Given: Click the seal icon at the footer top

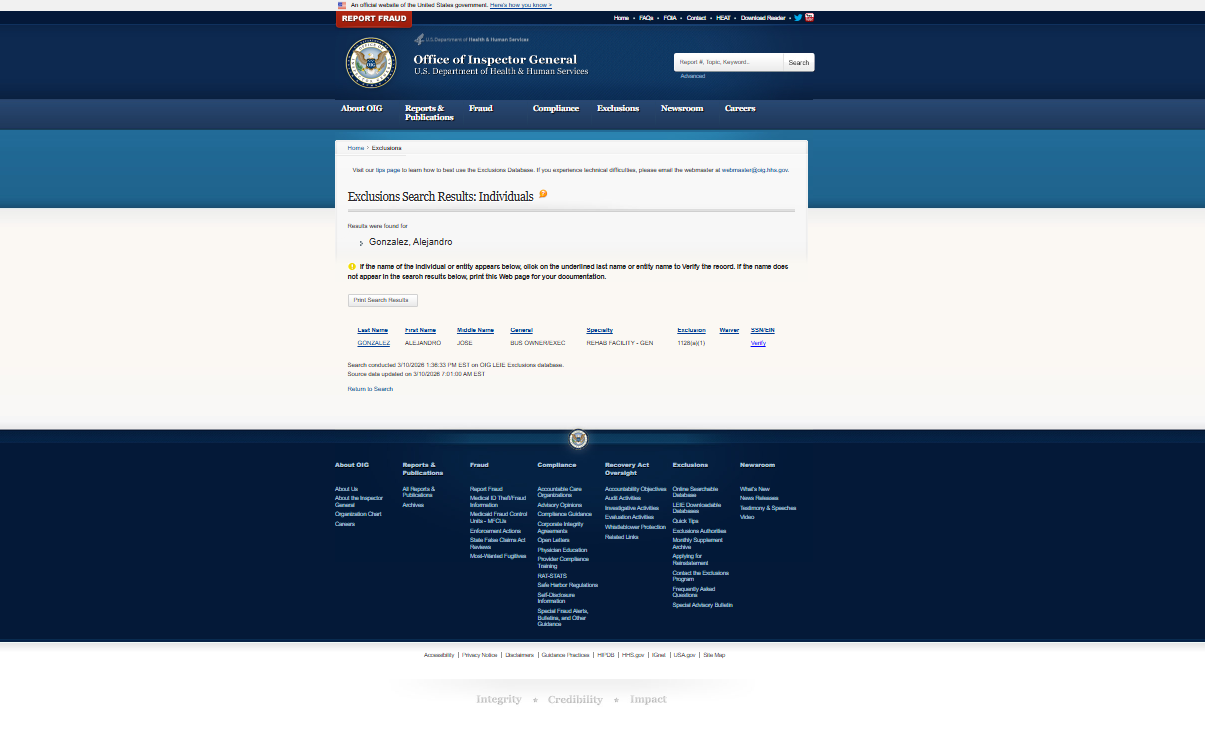Looking at the screenshot, I should pyautogui.click(x=577, y=438).
